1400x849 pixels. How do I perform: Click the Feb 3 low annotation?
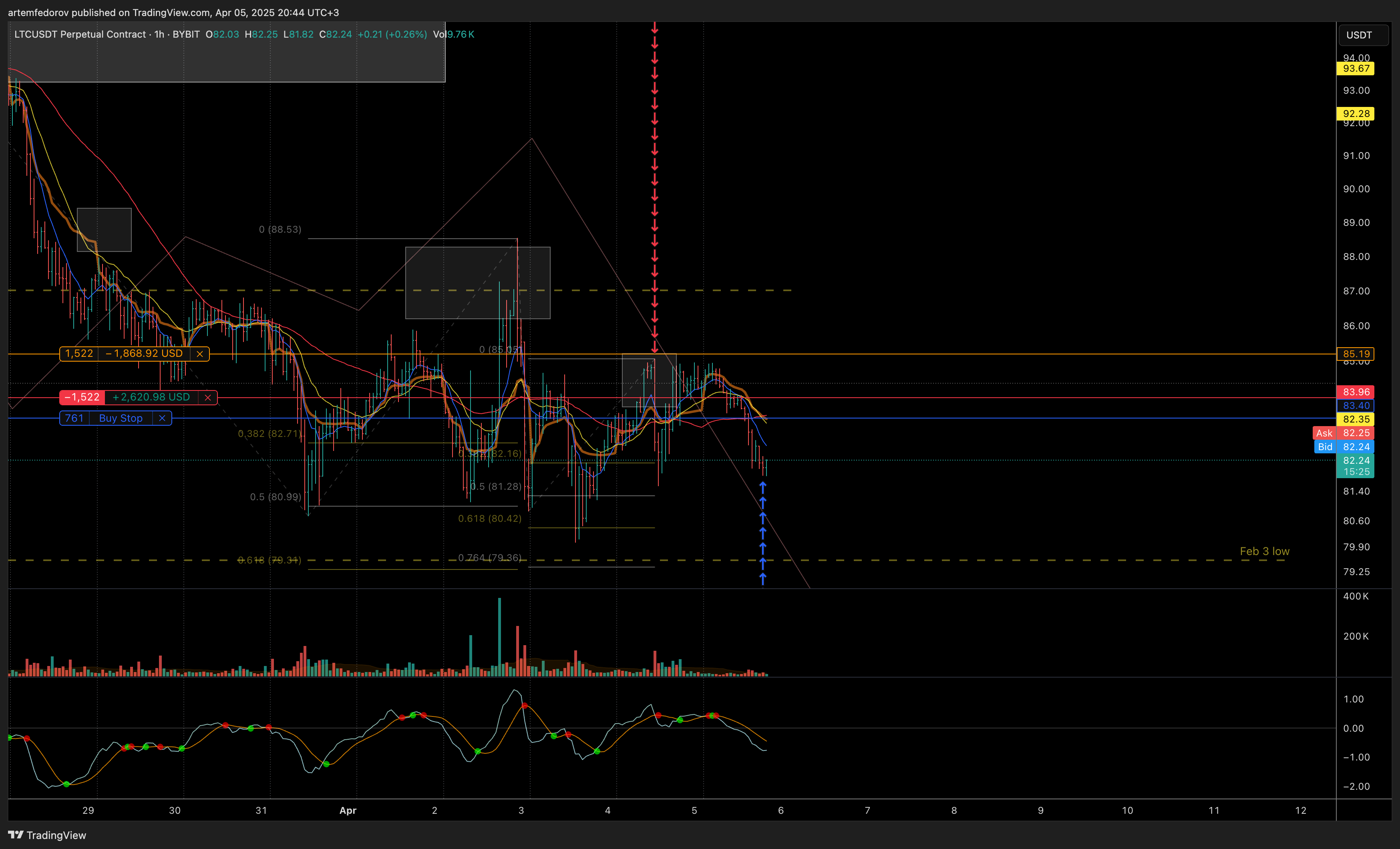1264,551
